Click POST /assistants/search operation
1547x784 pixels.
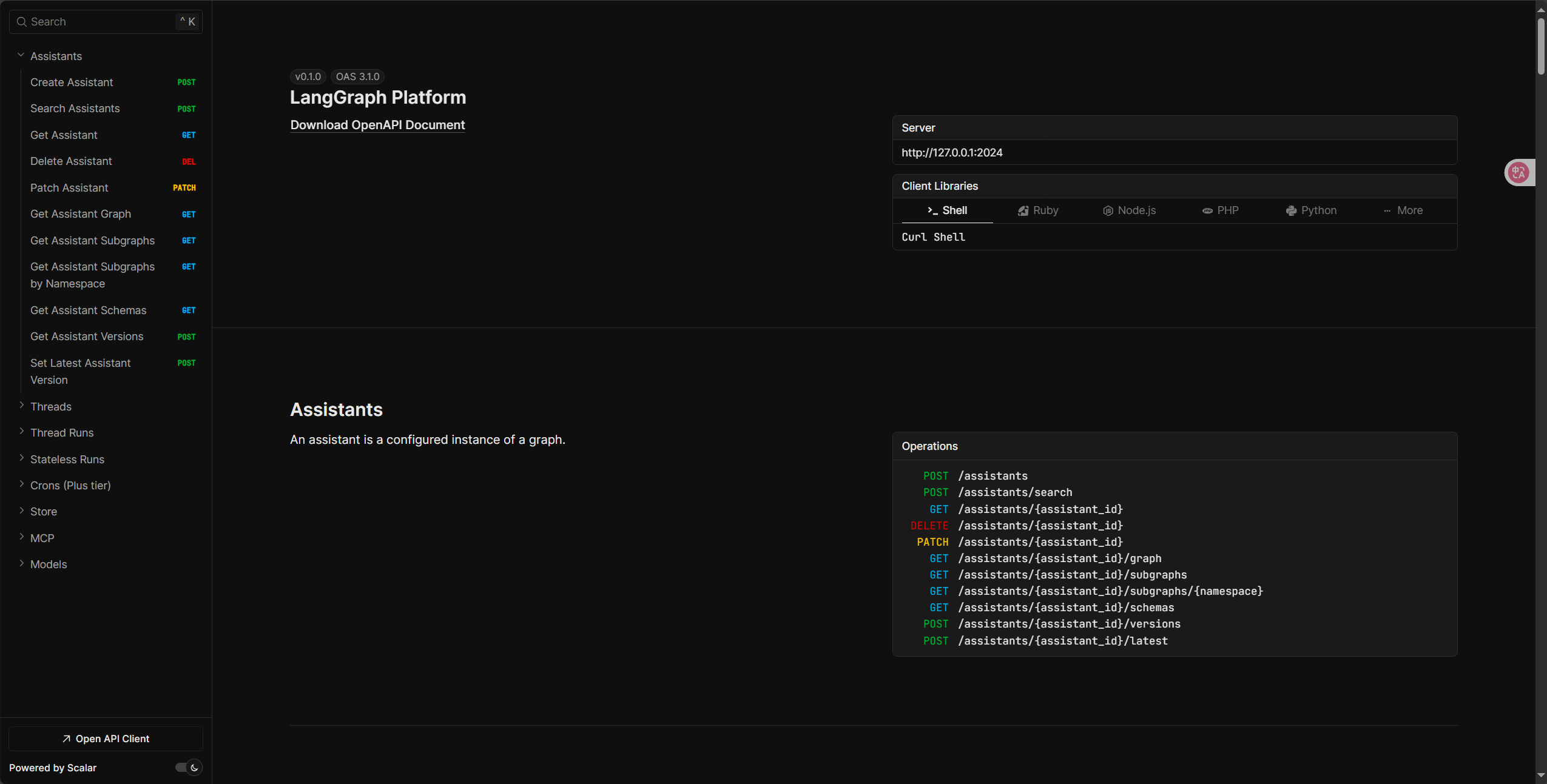pos(997,492)
